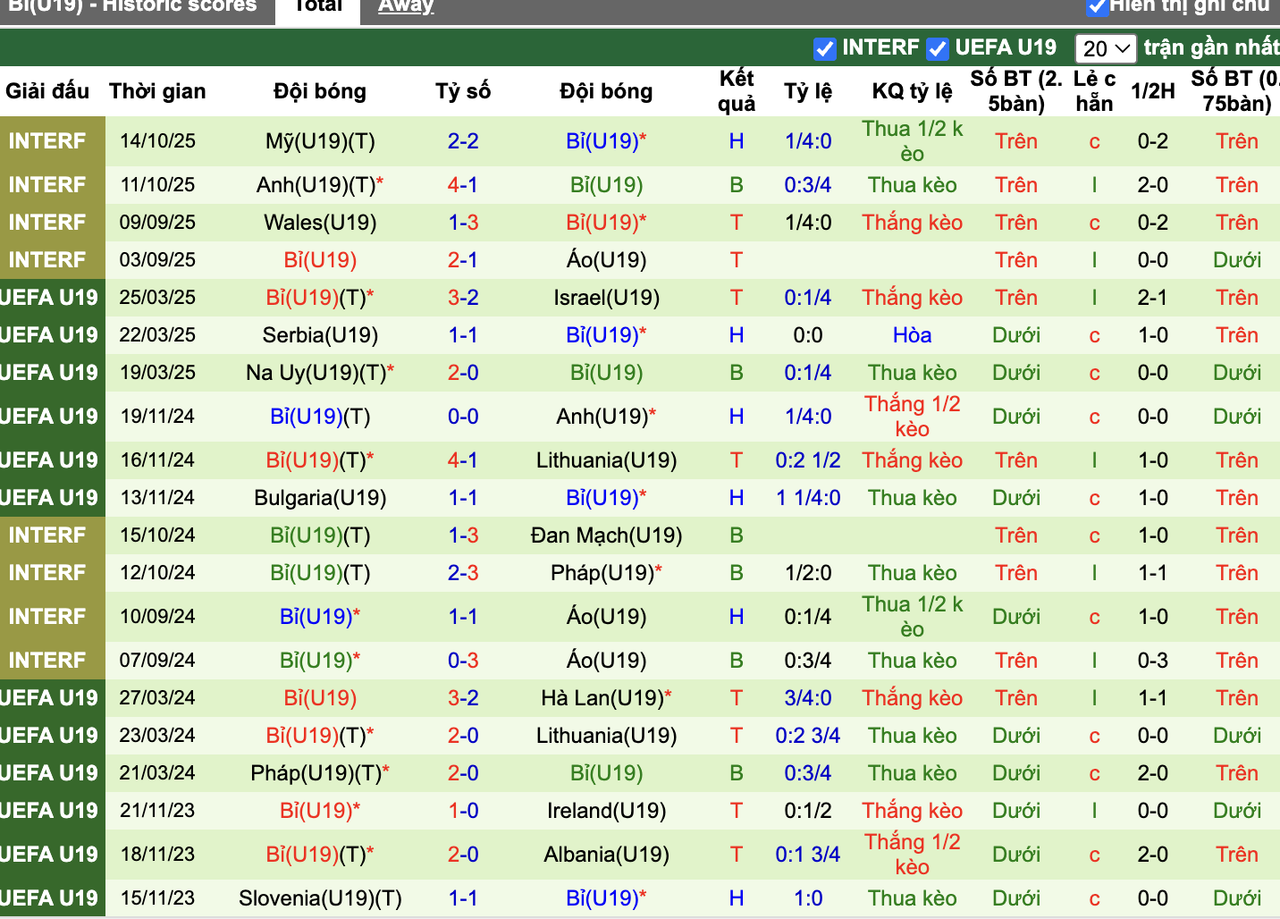The image size is (1280, 919).
Task: Click the 4-1 score on 11/10/25
Action: pos(463,185)
